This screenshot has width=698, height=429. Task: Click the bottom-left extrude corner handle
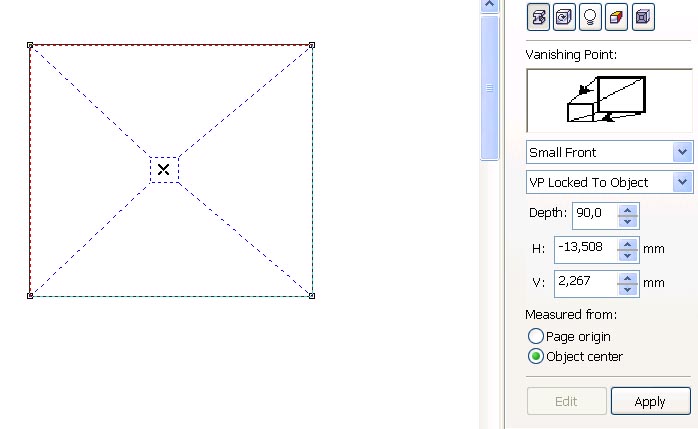[30, 295]
